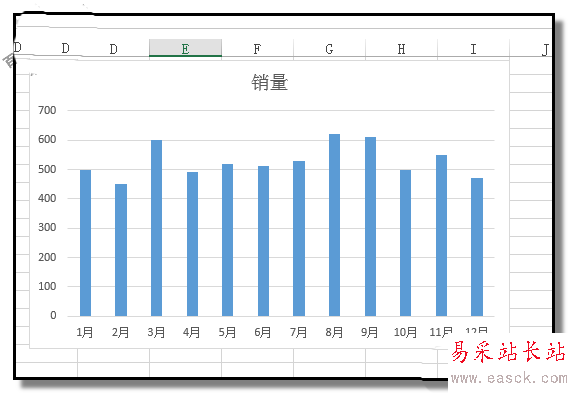Click the 3月 category axis label
The height and width of the screenshot is (393, 568).
pyautogui.click(x=156, y=332)
